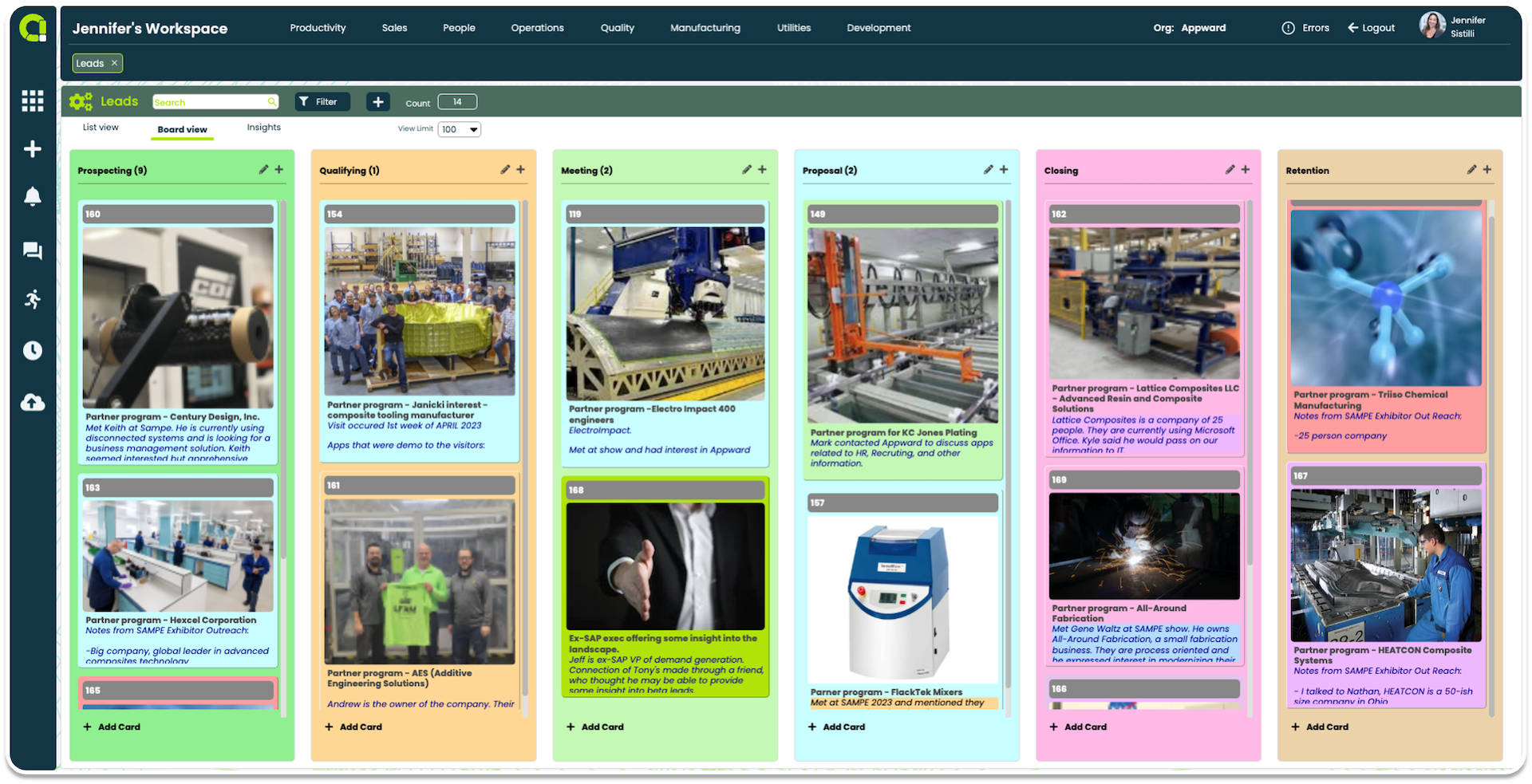Viewport: 1532px width, 784px height.
Task: Click Add Card in Meeting column
Action: (595, 727)
